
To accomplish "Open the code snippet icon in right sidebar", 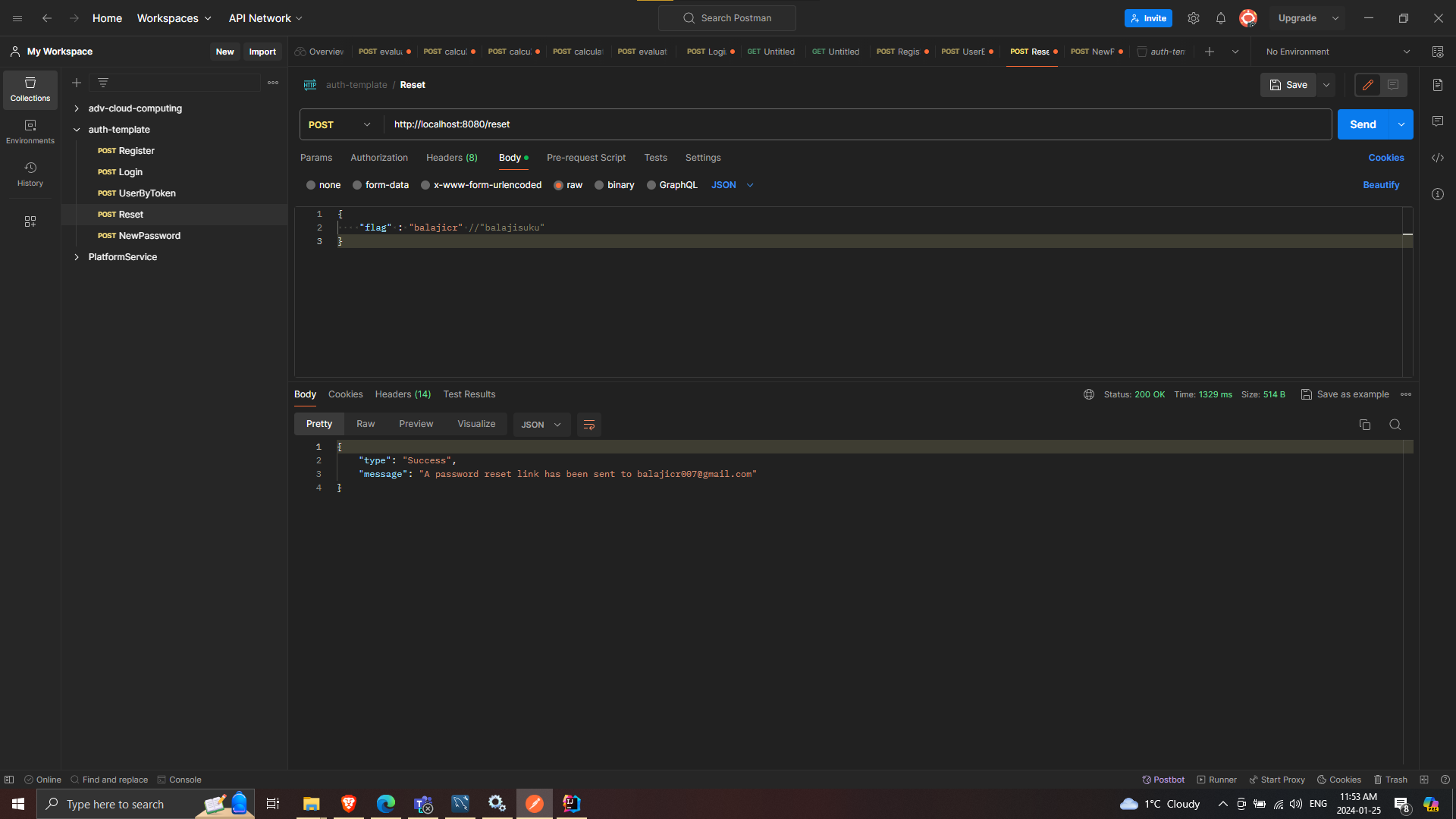I will pyautogui.click(x=1438, y=158).
